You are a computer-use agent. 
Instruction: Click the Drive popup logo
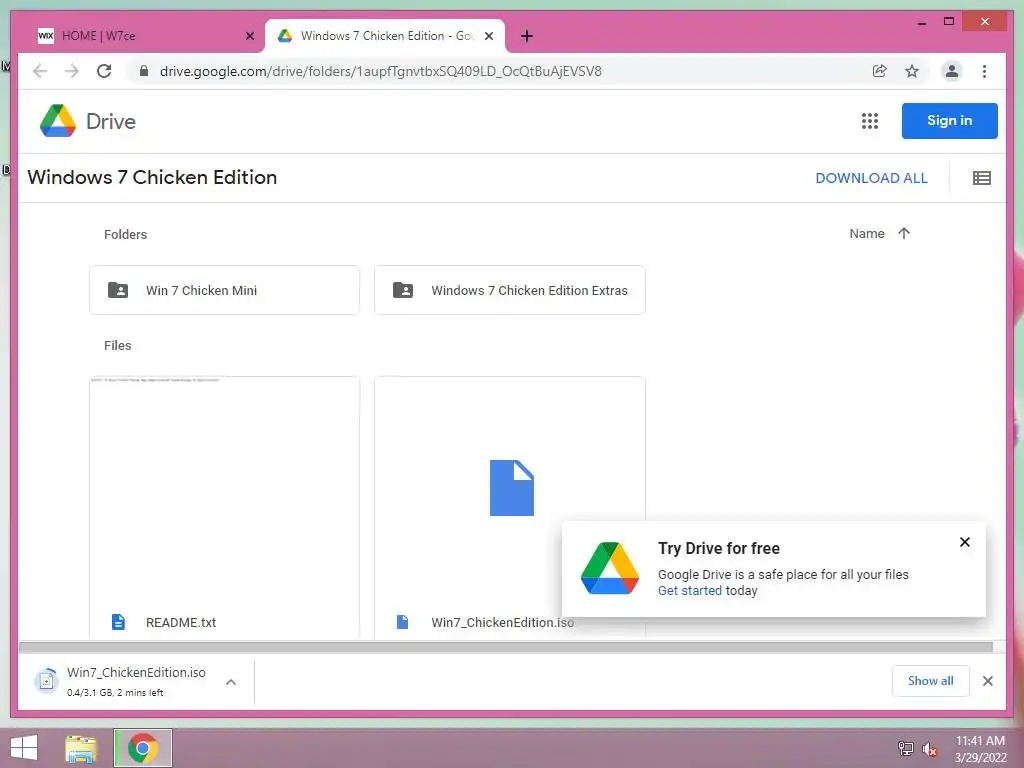(x=609, y=568)
